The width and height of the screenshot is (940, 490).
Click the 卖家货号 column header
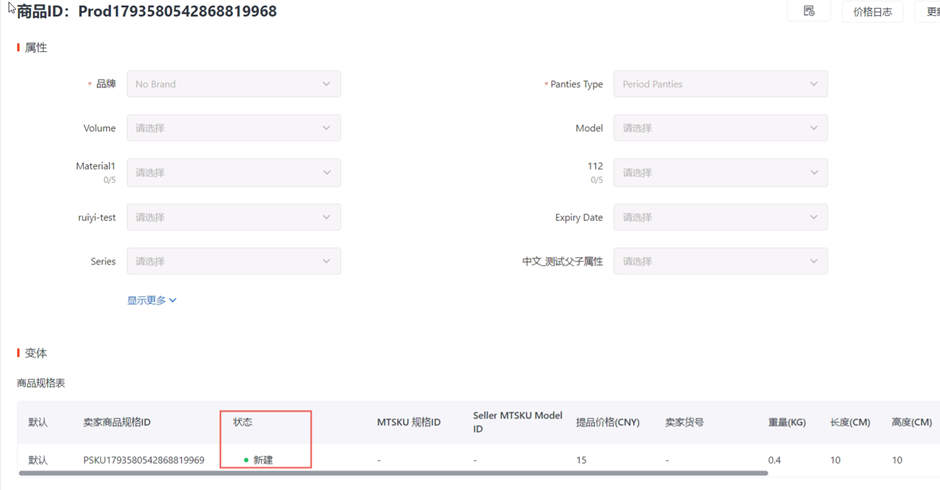[x=685, y=422]
